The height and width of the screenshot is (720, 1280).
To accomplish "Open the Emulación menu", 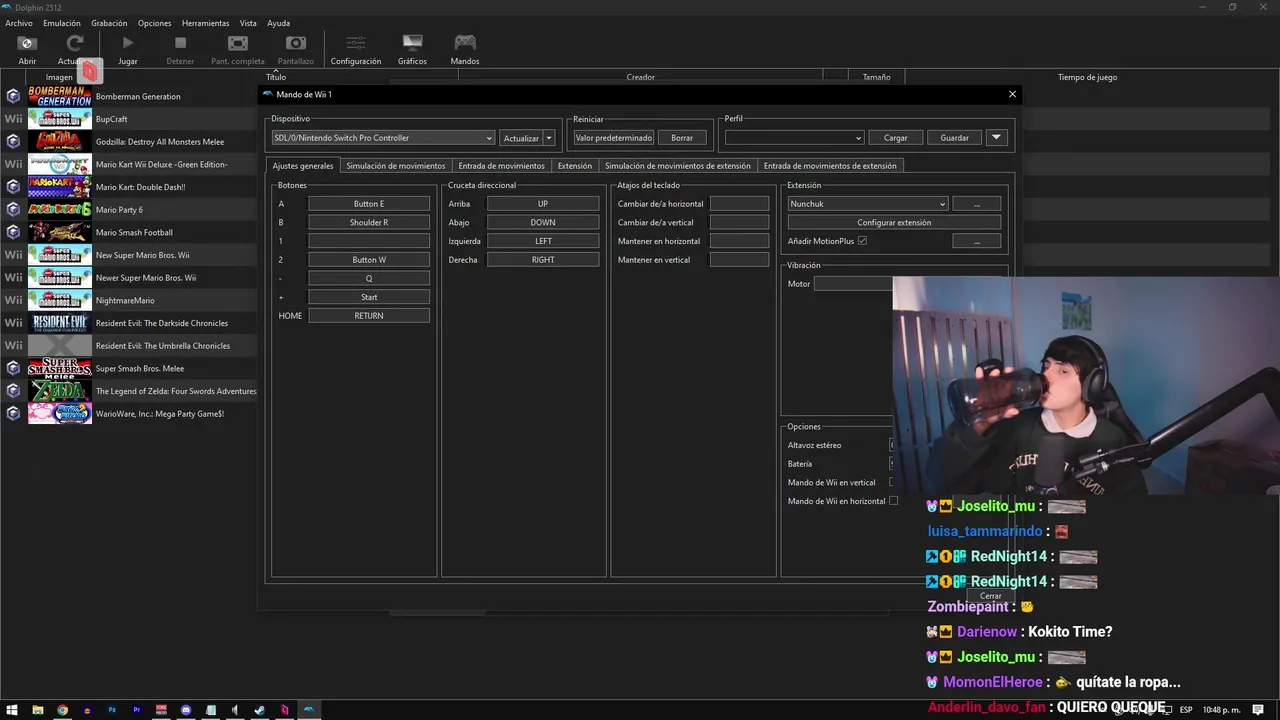I will pyautogui.click(x=62, y=23).
